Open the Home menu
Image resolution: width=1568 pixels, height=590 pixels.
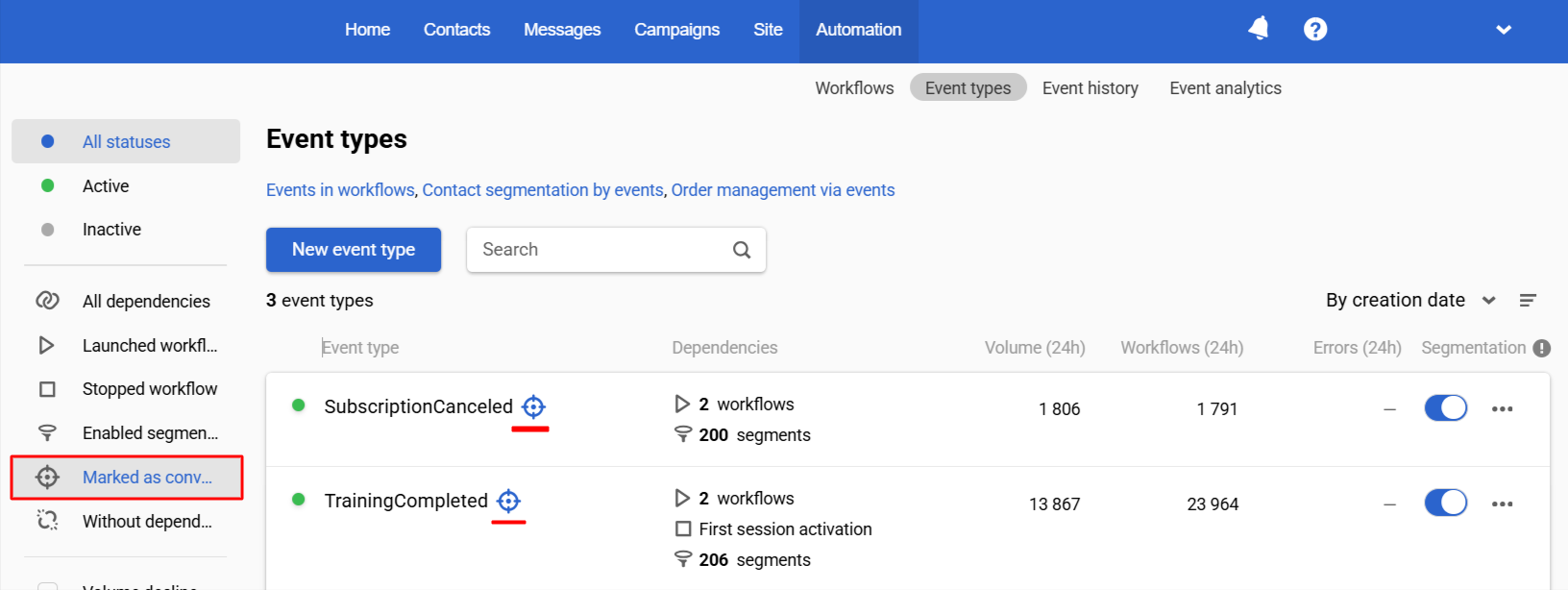click(367, 30)
